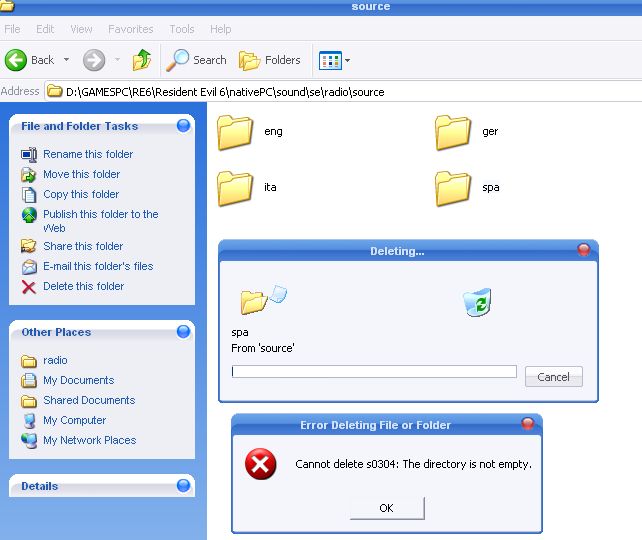Click the grey Forward arrow icon
Viewport: 642px width, 540px height.
tap(94, 60)
